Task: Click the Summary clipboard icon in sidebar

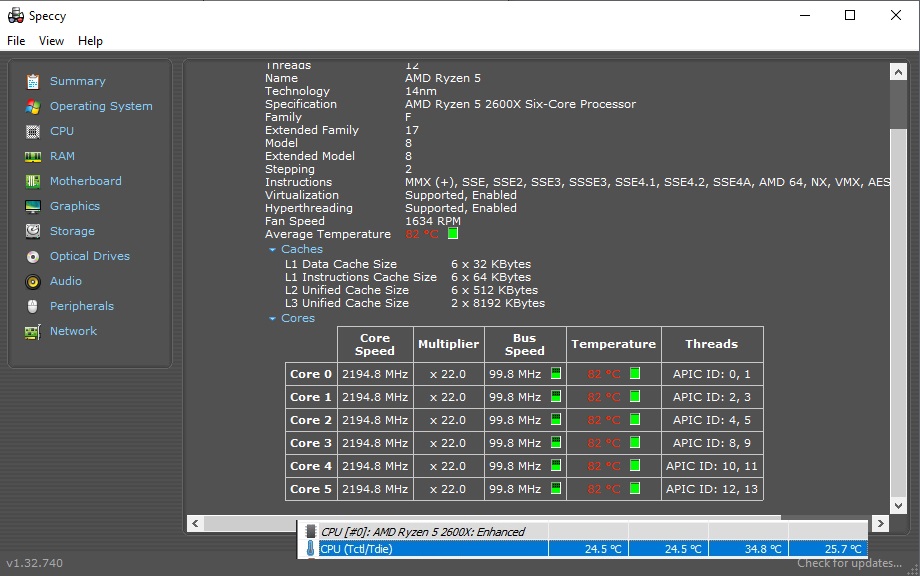Action: pyautogui.click(x=33, y=82)
